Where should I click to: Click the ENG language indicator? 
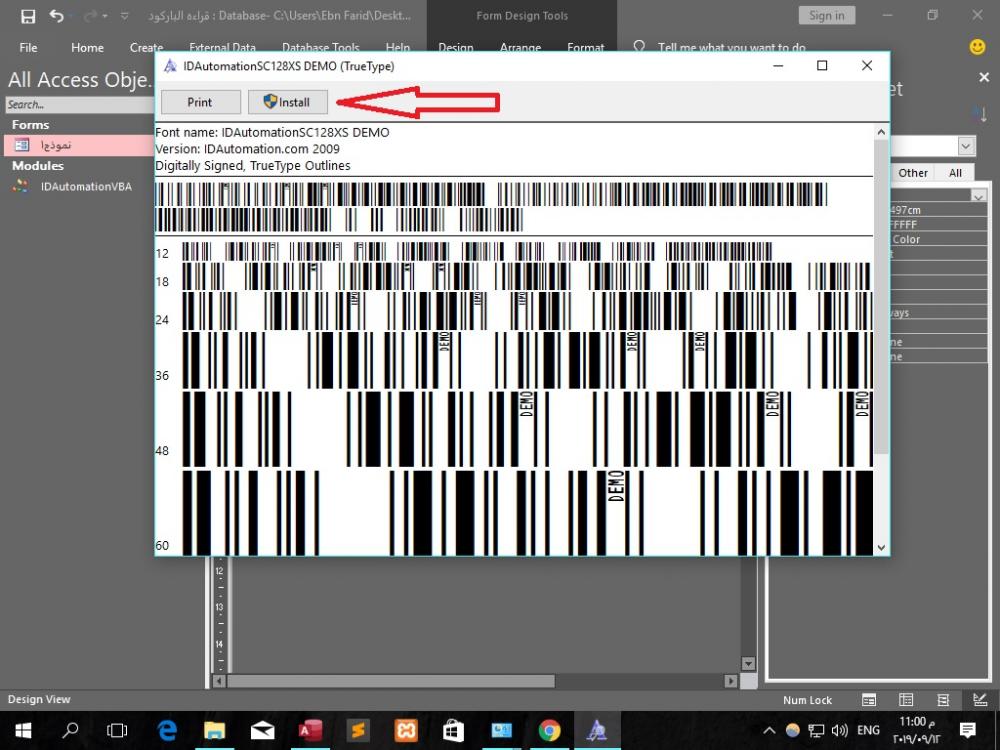pyautogui.click(x=868, y=730)
